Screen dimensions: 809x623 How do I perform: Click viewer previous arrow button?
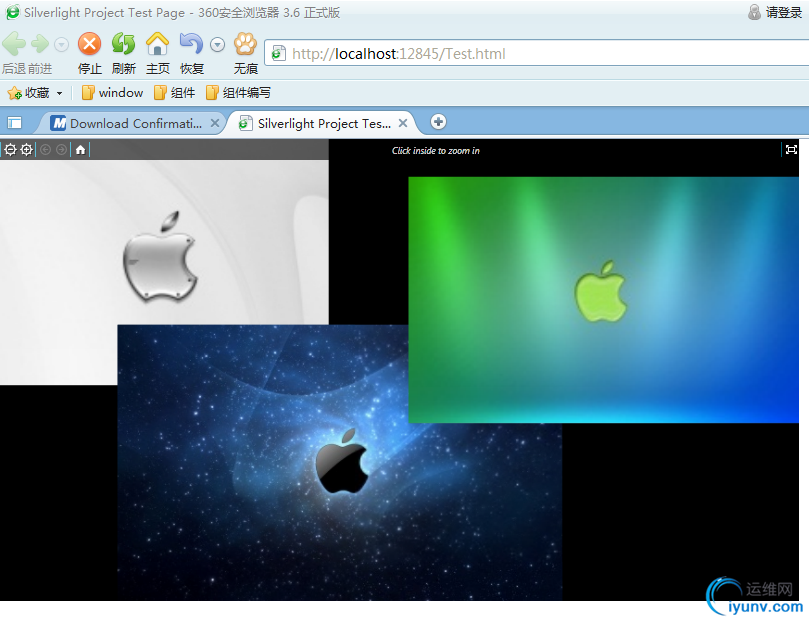click(45, 150)
